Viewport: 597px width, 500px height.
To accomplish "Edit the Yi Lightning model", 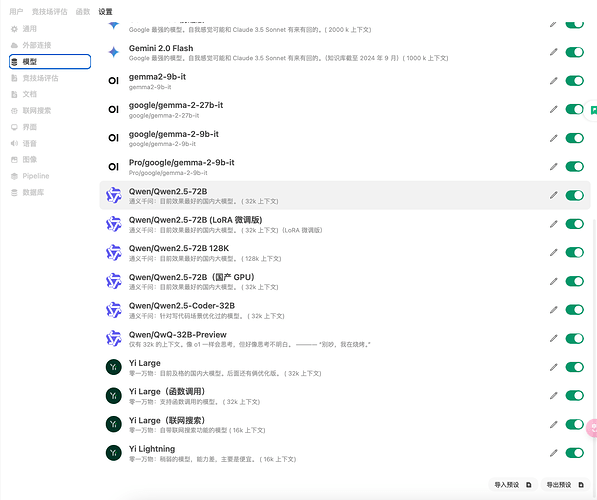I will 554,453.
